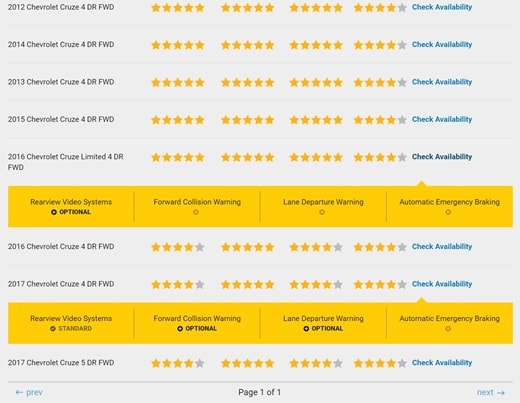Click the first-column stars for 2012 Chevrolet Cruze
Image resolution: width=520 pixels, height=403 pixels.
click(178, 8)
